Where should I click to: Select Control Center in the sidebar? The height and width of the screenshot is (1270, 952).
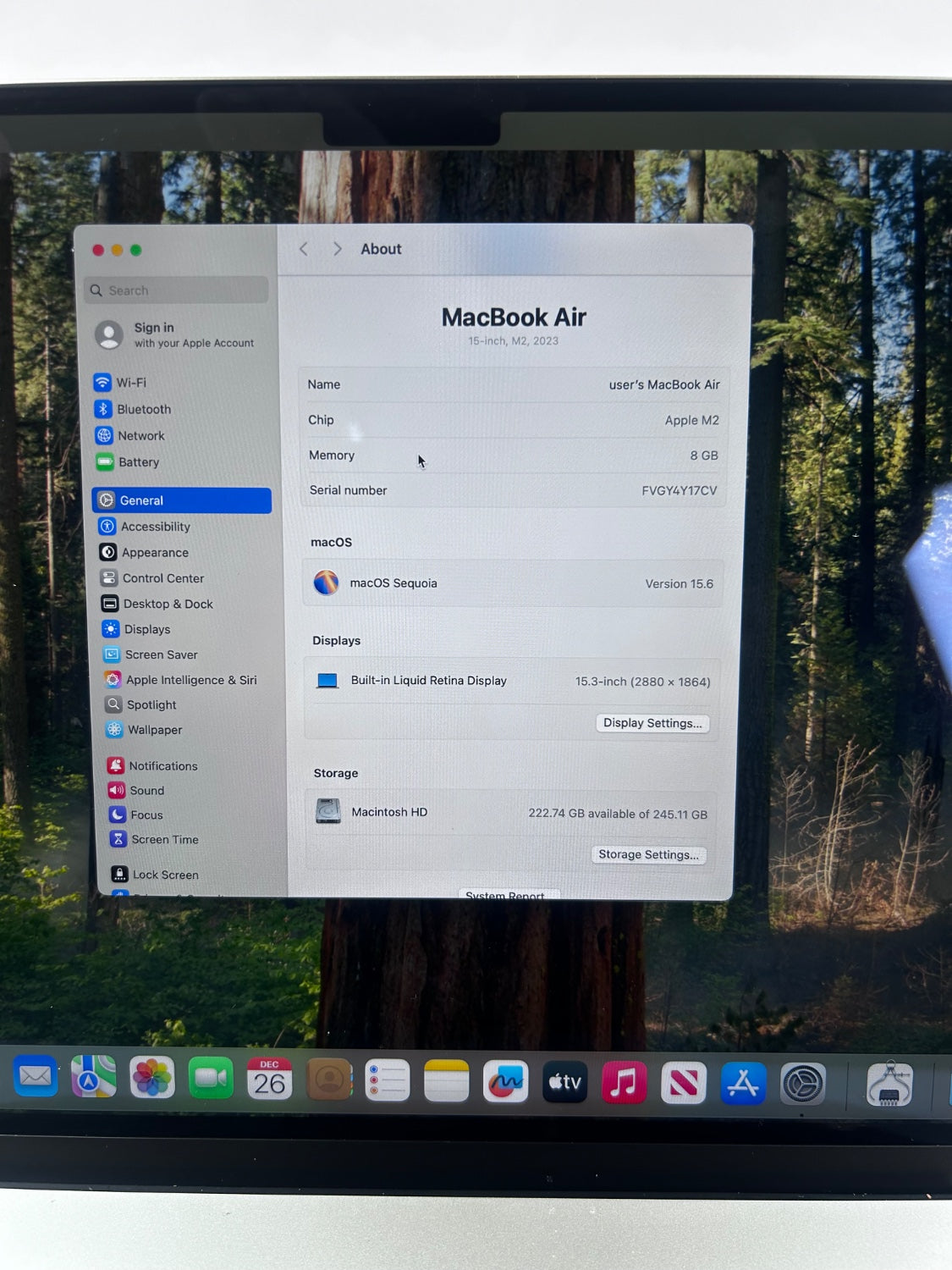coord(162,578)
